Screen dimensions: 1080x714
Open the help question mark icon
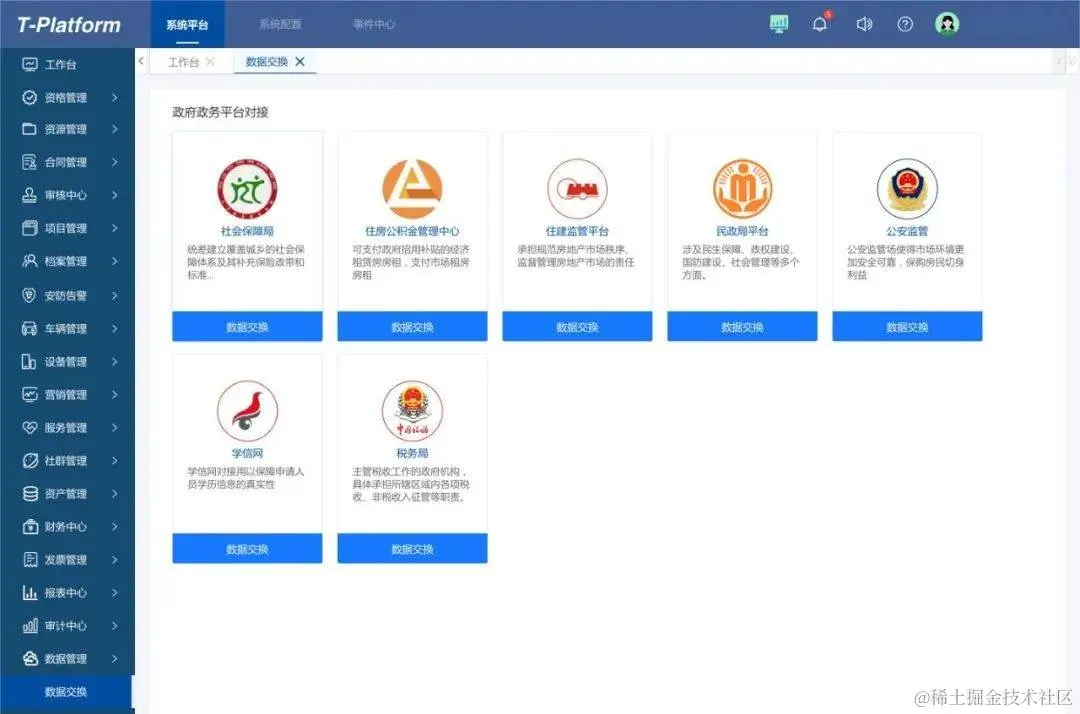[905, 24]
